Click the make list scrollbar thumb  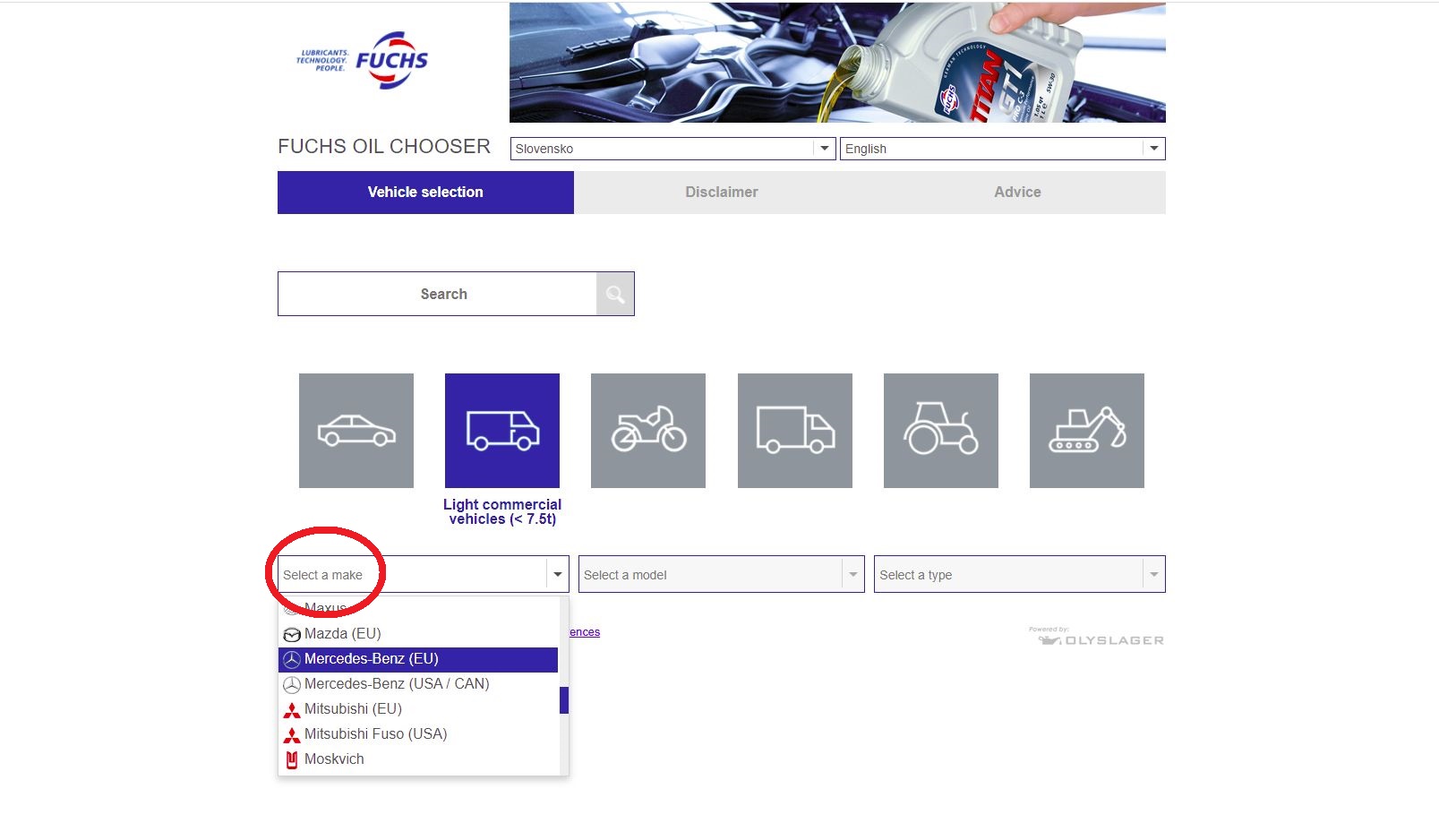(564, 700)
